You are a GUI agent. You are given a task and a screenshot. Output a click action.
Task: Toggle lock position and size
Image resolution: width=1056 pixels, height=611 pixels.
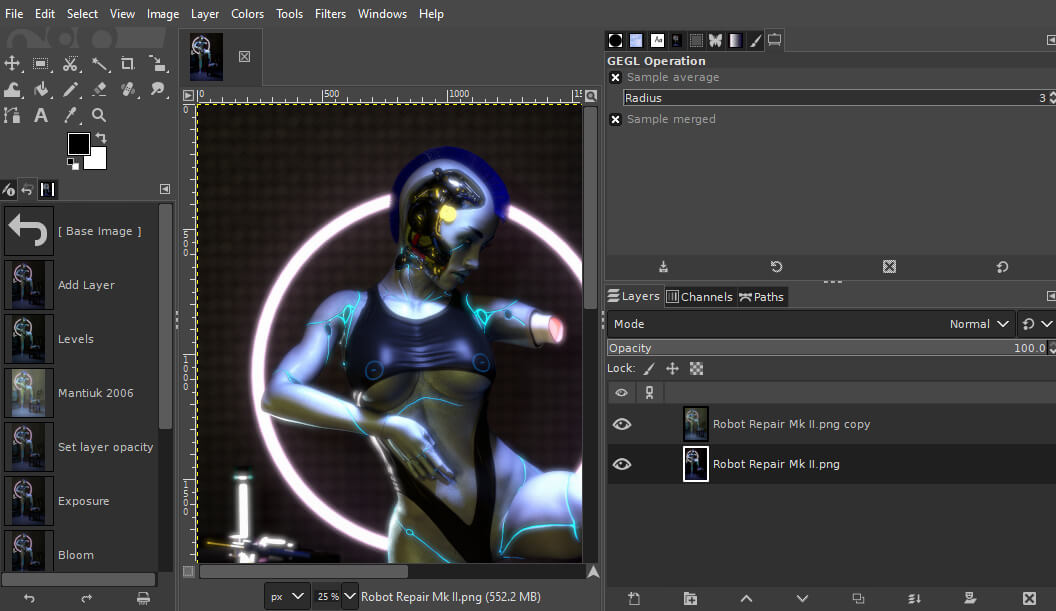672,368
